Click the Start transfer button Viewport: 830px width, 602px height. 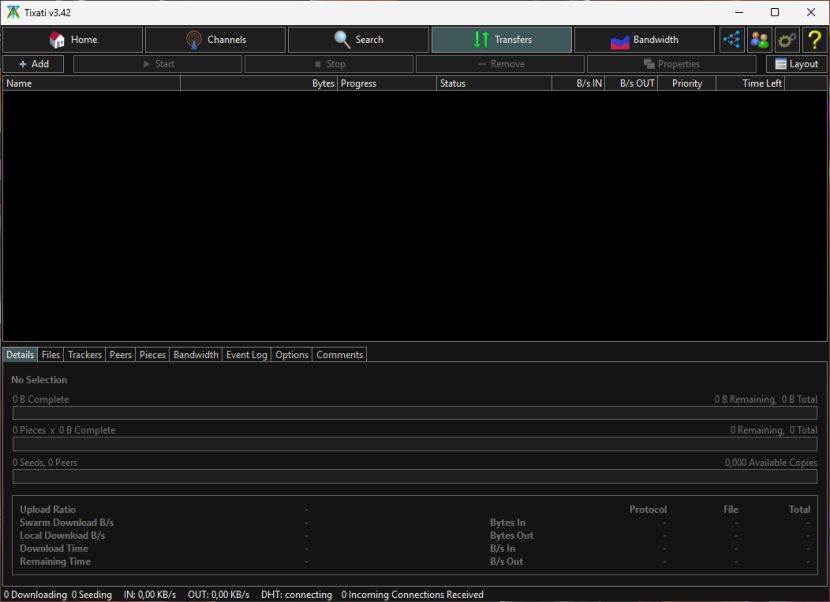[158, 64]
